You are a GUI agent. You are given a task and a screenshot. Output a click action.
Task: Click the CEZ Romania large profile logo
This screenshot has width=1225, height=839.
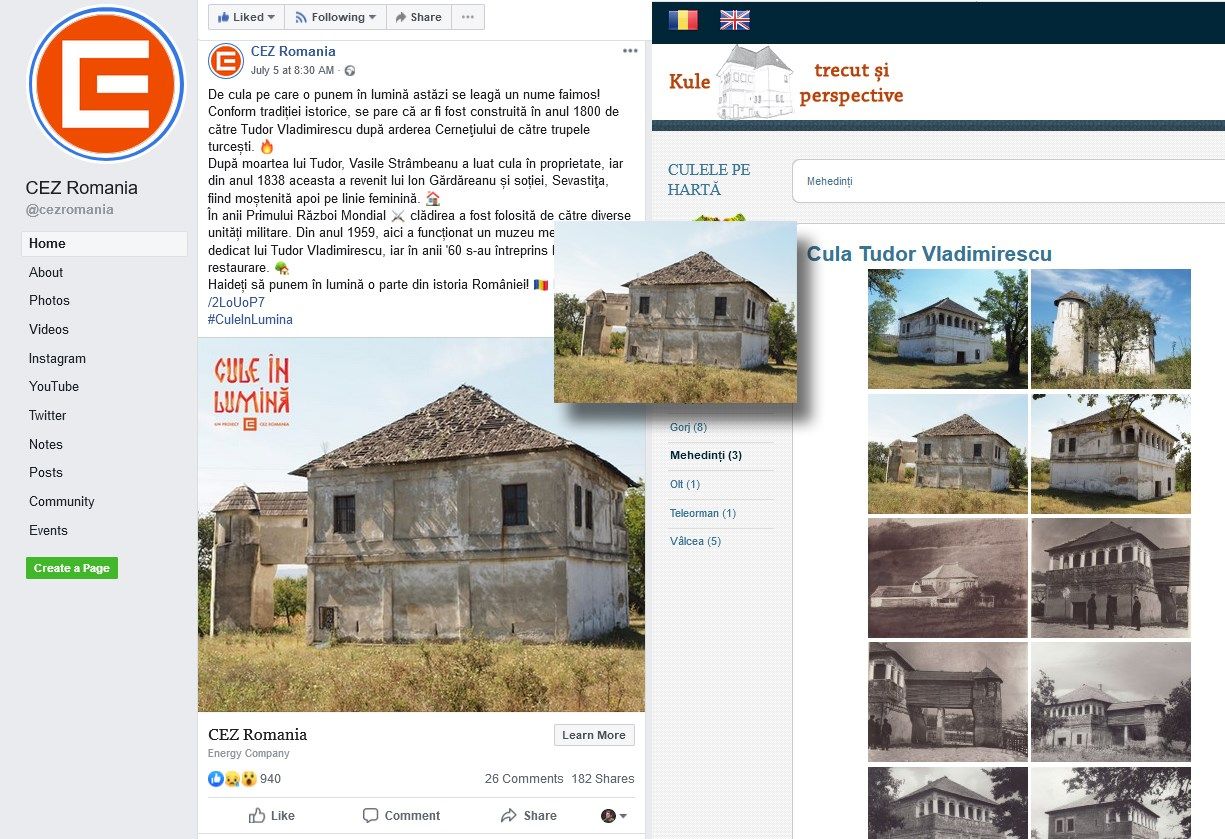[106, 84]
